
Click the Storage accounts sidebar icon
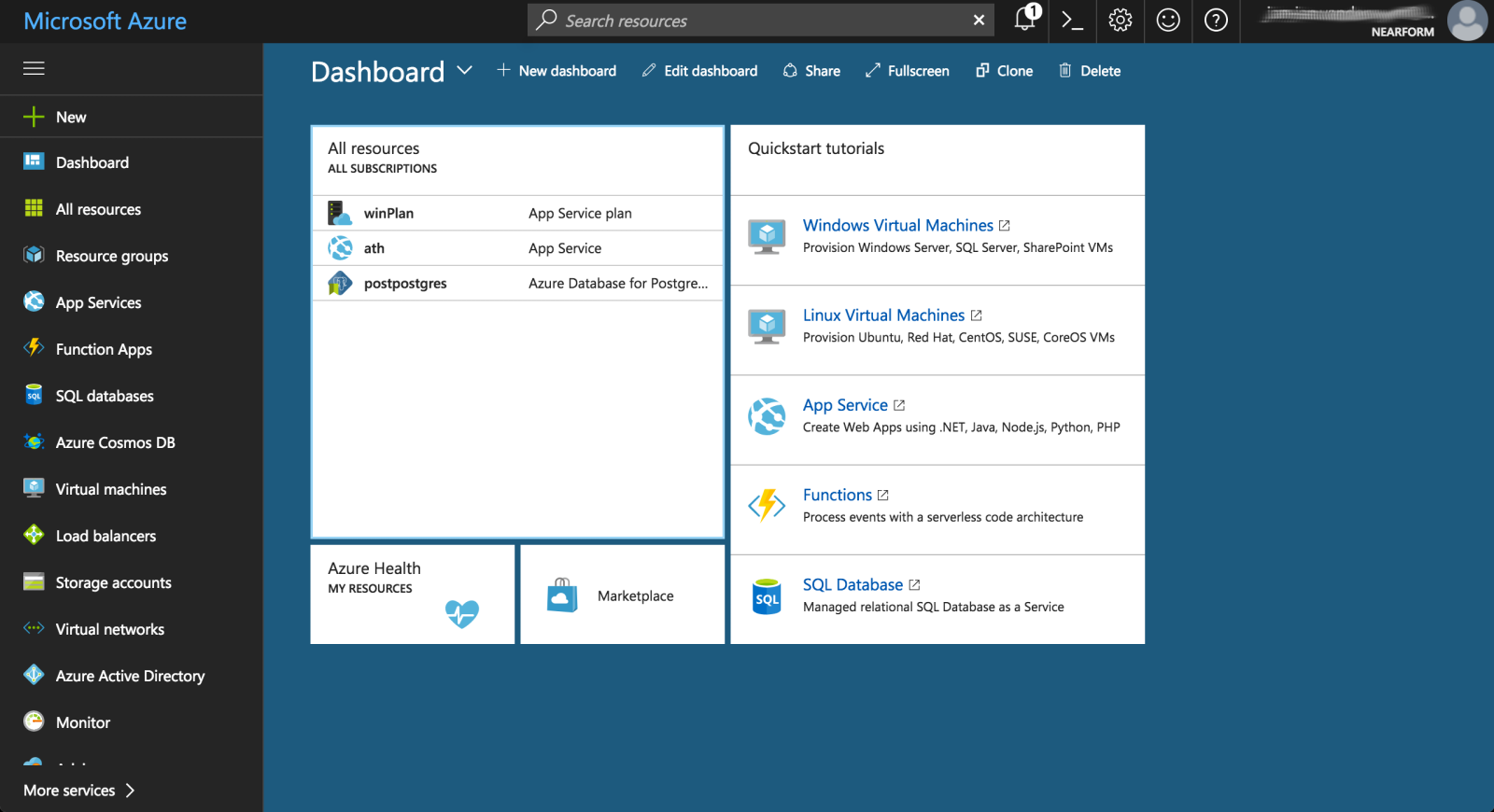click(x=34, y=581)
